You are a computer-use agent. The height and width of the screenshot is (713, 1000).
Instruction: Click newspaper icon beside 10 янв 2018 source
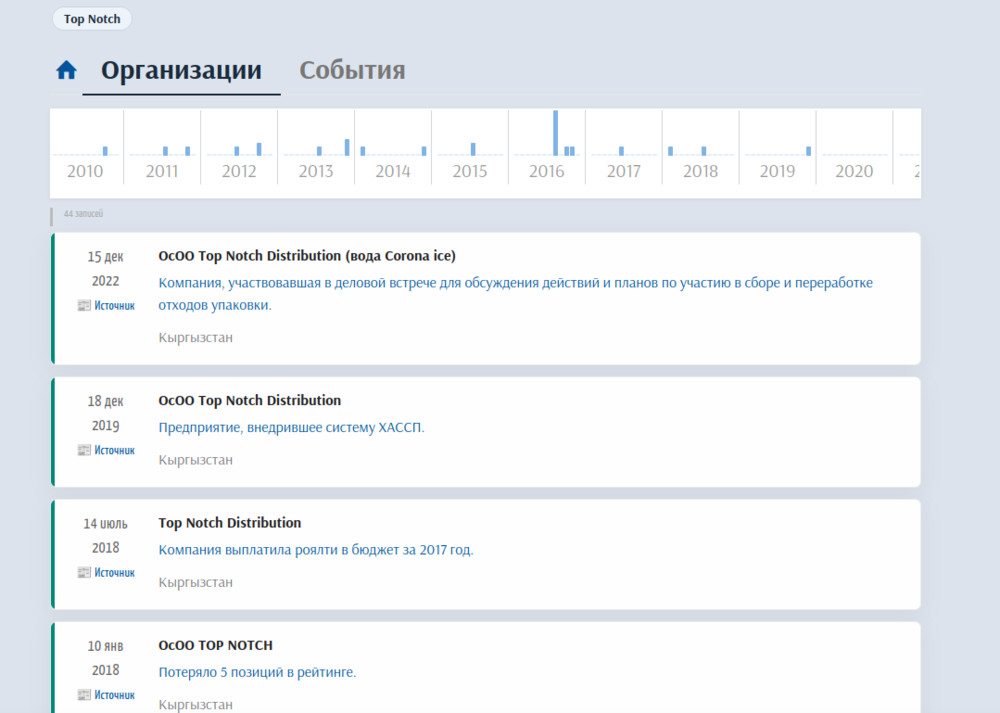pos(84,696)
